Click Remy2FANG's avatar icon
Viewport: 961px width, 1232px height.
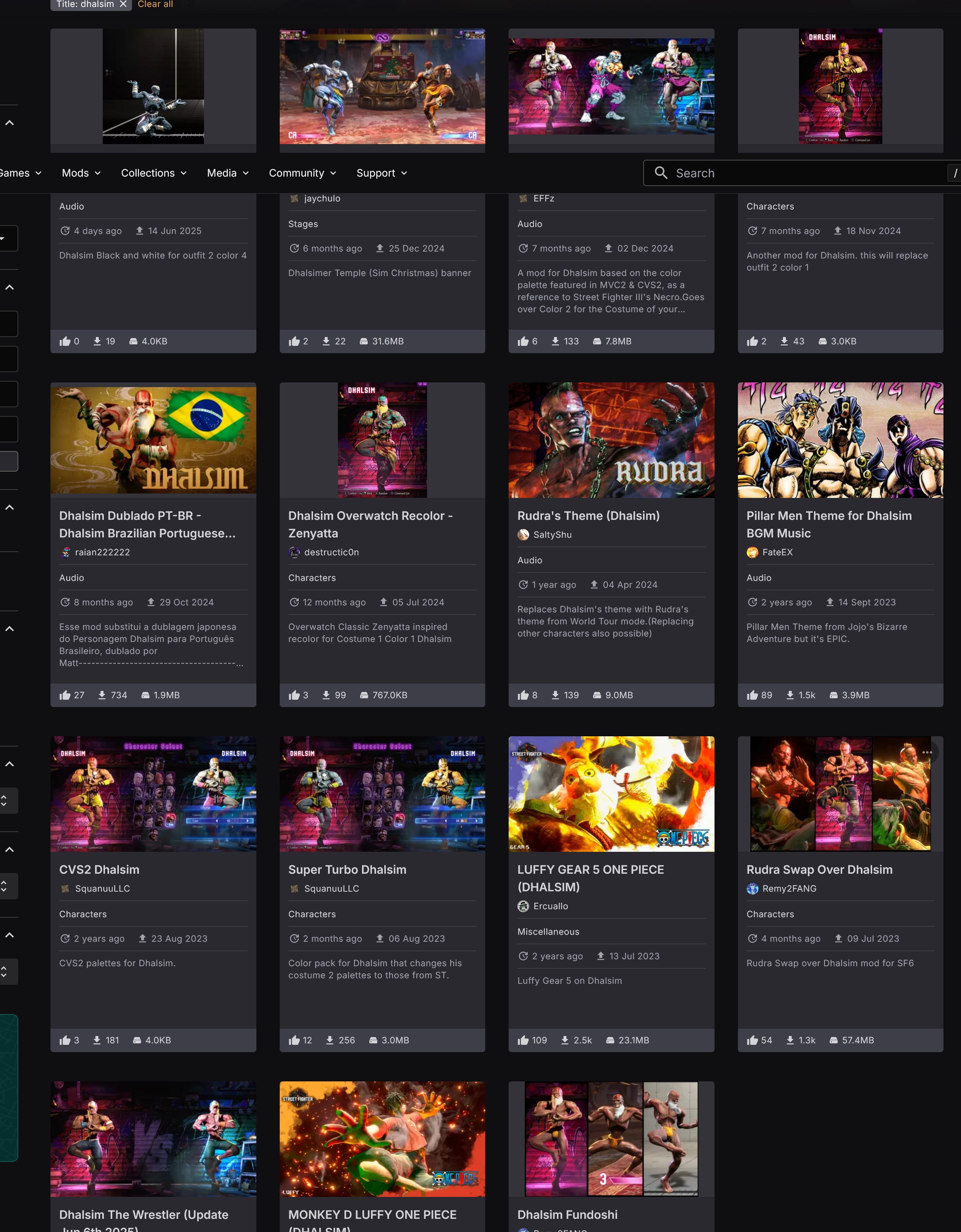point(752,888)
